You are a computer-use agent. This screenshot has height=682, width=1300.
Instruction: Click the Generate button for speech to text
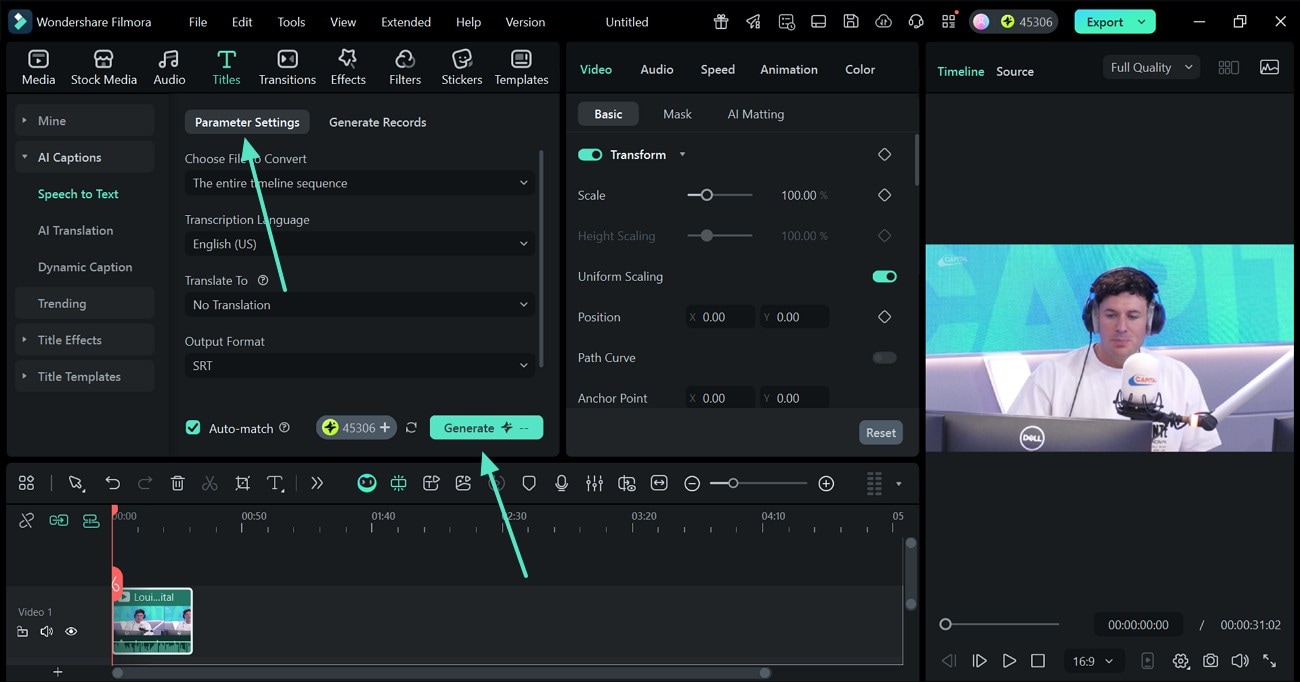click(x=486, y=427)
